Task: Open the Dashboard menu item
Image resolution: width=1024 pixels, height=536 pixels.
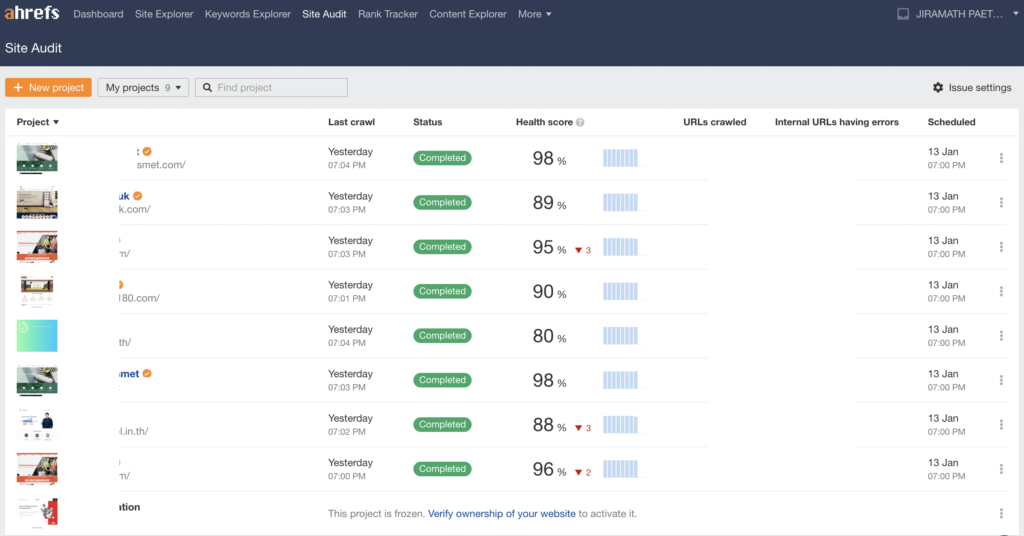Action: pyautogui.click(x=98, y=14)
